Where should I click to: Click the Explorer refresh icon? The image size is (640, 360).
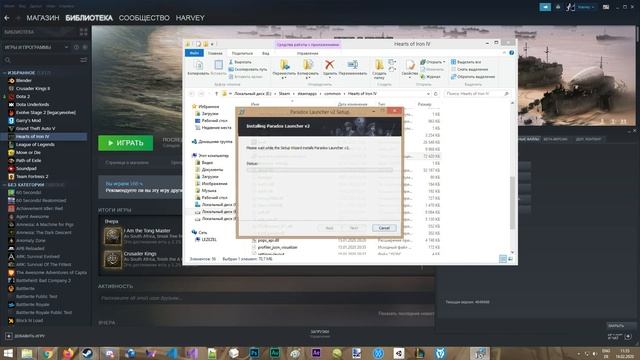tap(436, 94)
